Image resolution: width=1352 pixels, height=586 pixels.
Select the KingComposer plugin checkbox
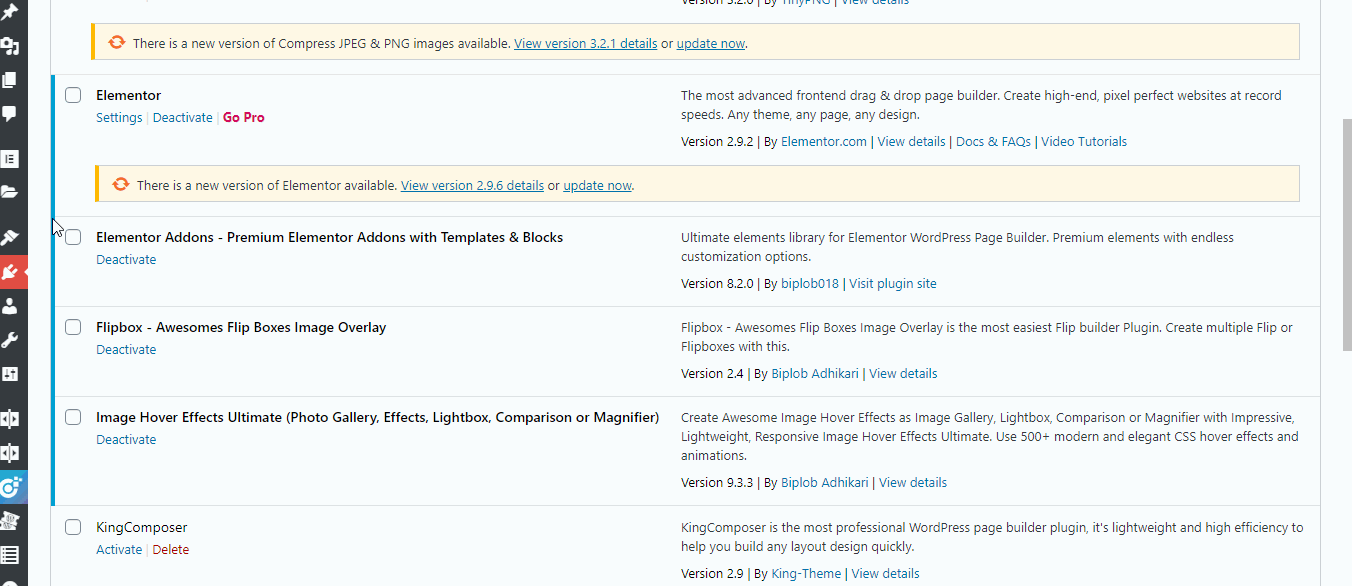73,527
